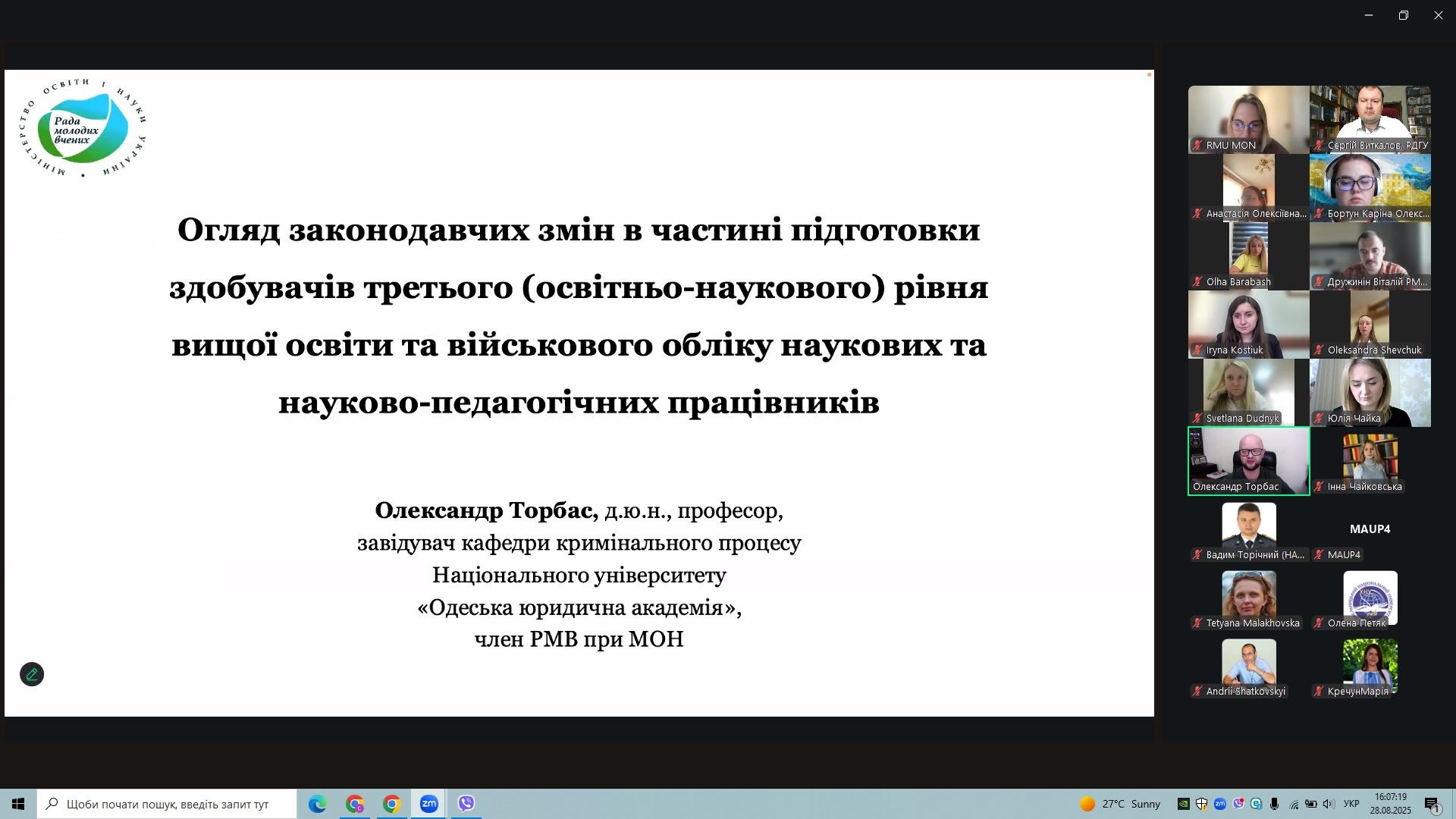
Task: Open the Windows Start menu
Action: (18, 804)
